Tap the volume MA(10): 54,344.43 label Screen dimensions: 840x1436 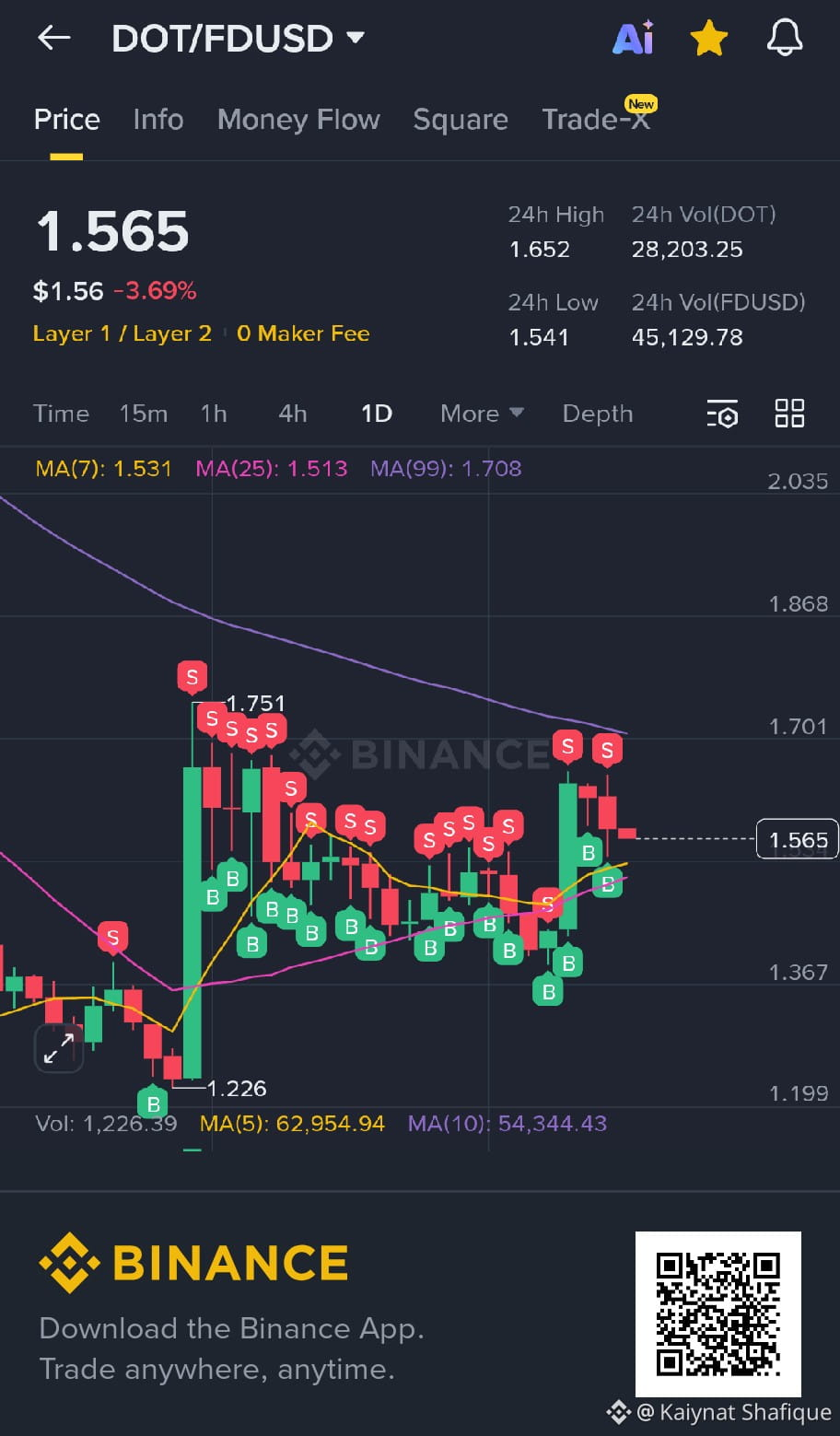point(507,1123)
